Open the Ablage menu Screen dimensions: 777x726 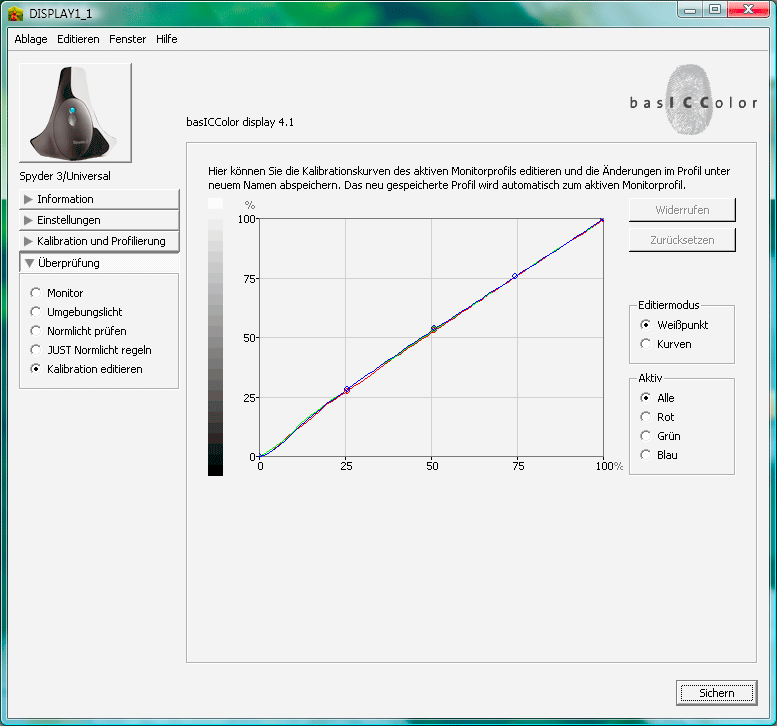coord(31,39)
